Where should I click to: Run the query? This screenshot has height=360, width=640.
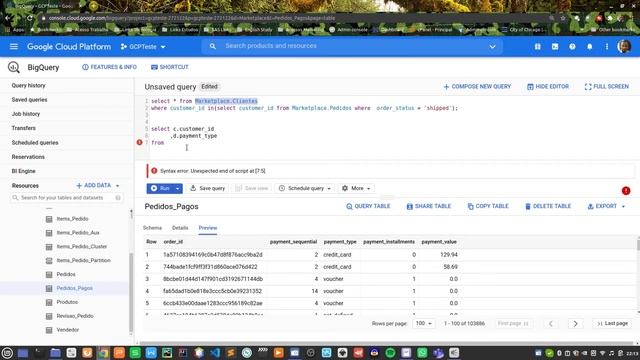tap(160, 188)
